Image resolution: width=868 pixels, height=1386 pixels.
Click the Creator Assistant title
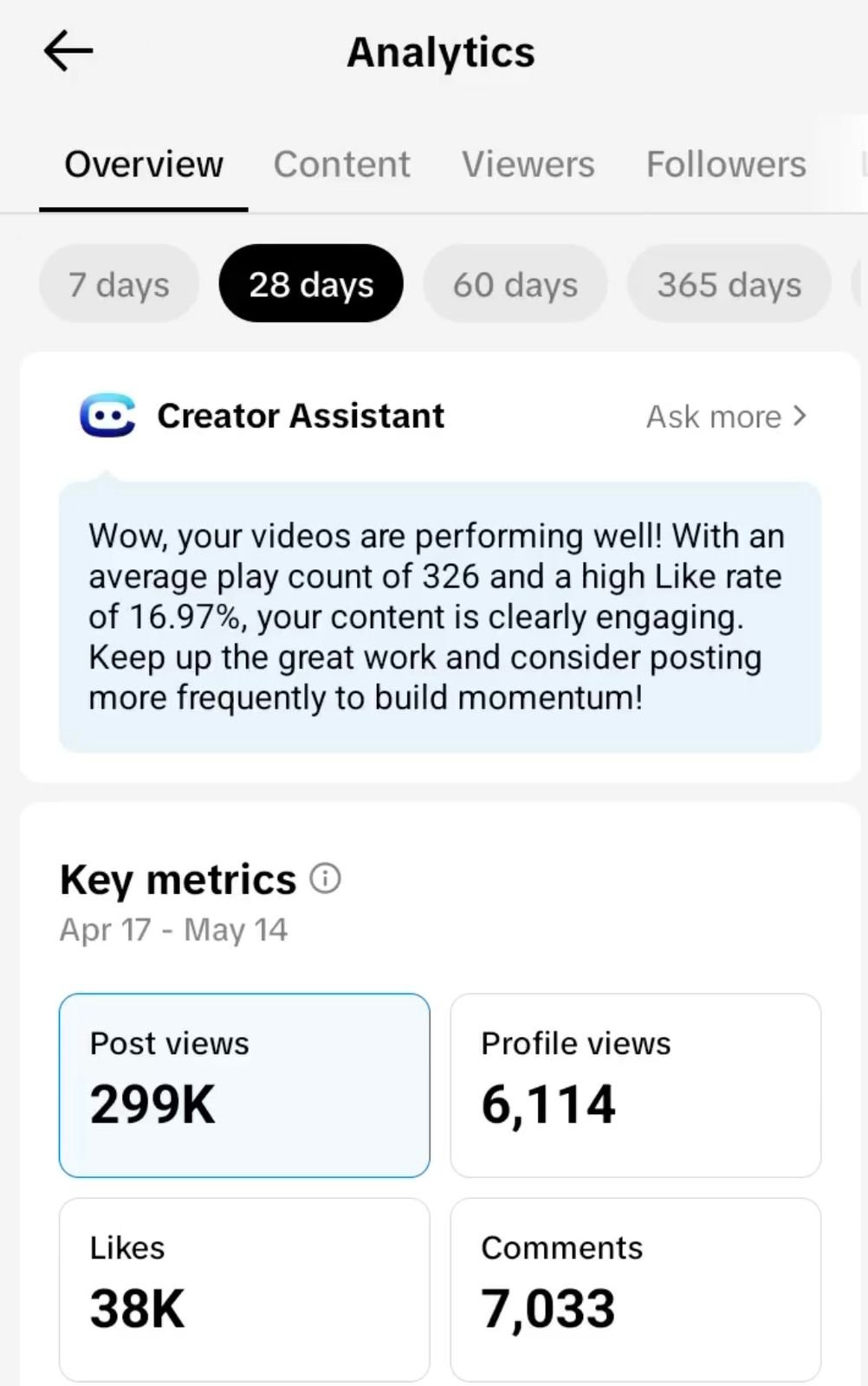[301, 416]
